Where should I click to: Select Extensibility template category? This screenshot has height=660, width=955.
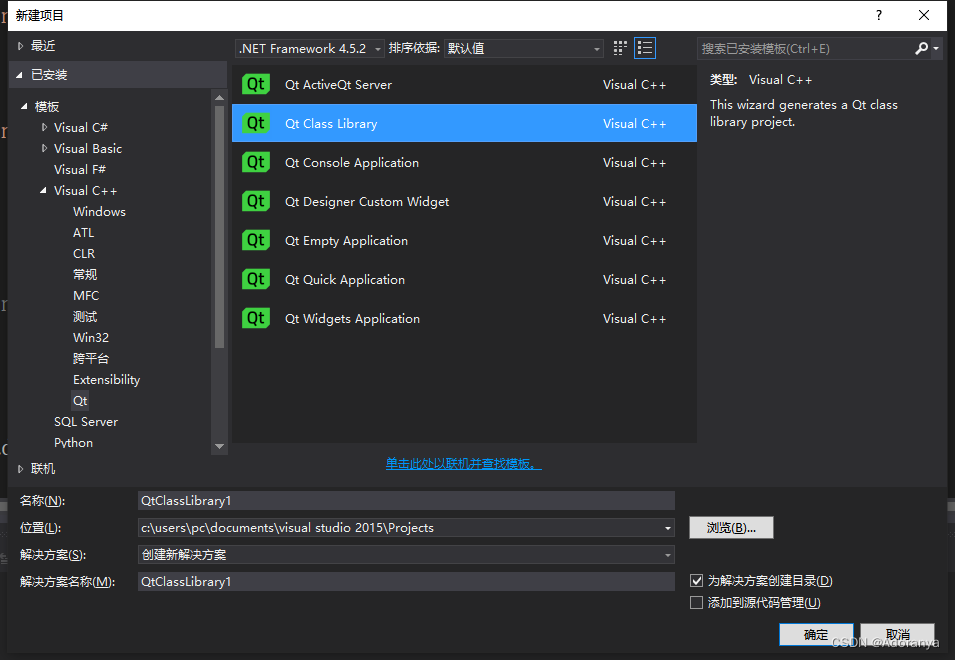pos(107,379)
